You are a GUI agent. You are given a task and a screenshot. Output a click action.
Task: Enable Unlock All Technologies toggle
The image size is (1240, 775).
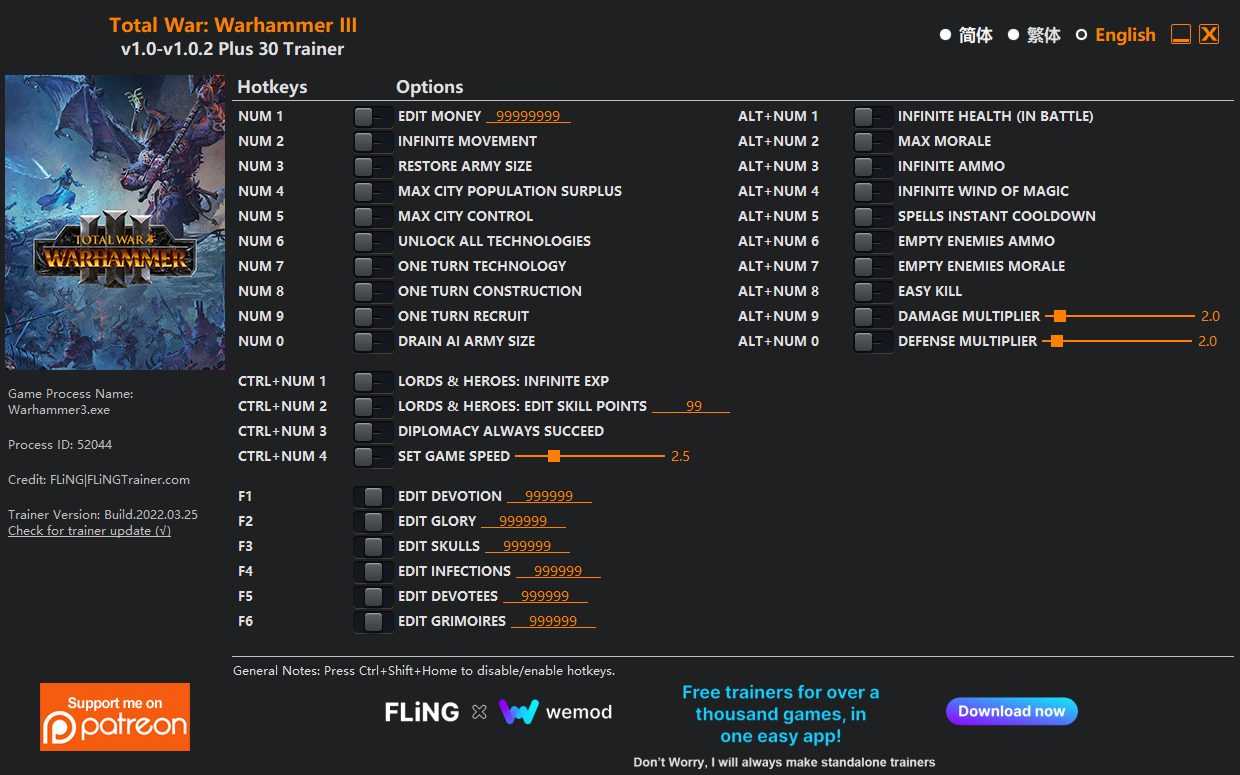pos(373,242)
